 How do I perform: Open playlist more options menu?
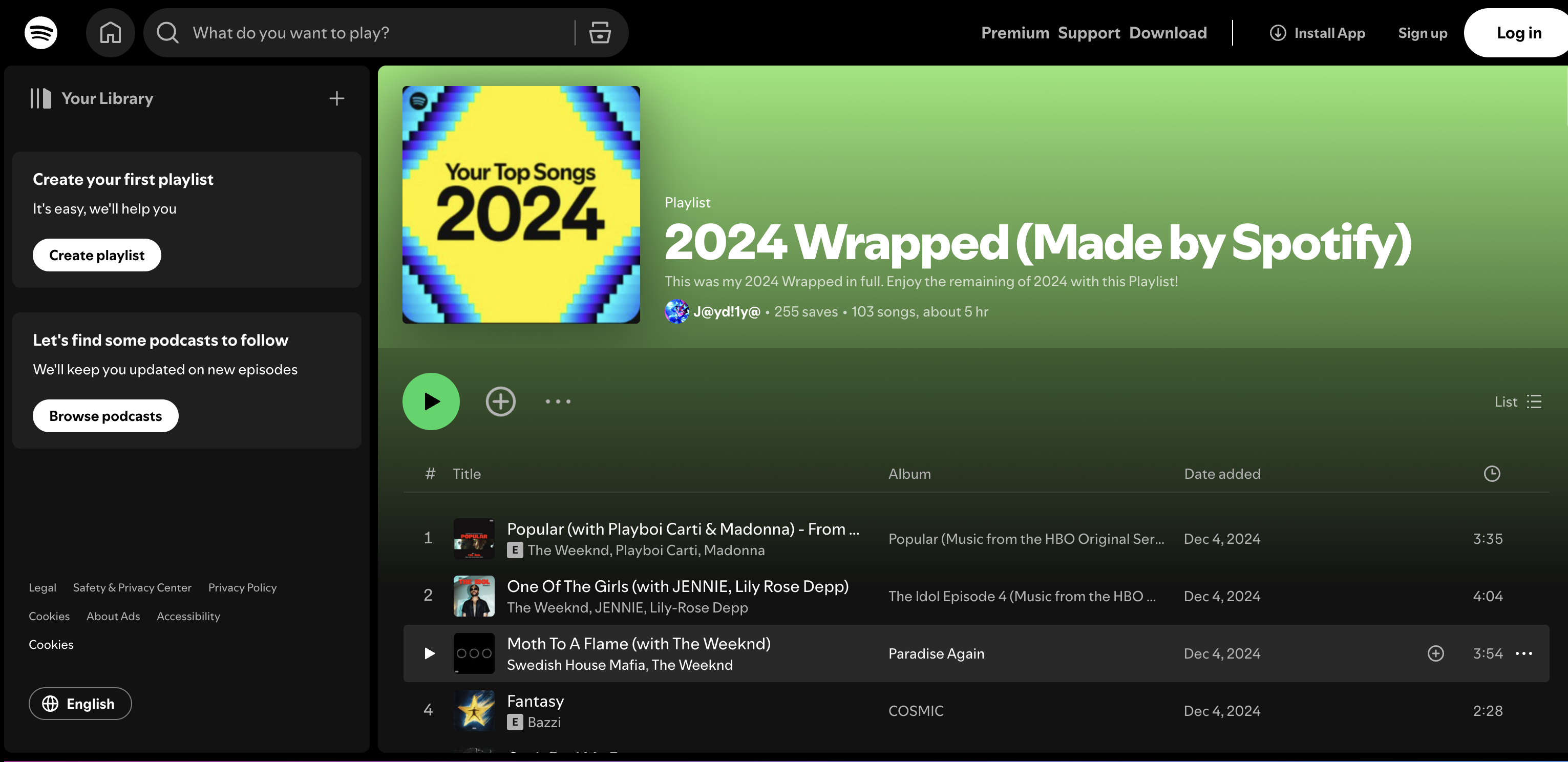[x=558, y=401]
